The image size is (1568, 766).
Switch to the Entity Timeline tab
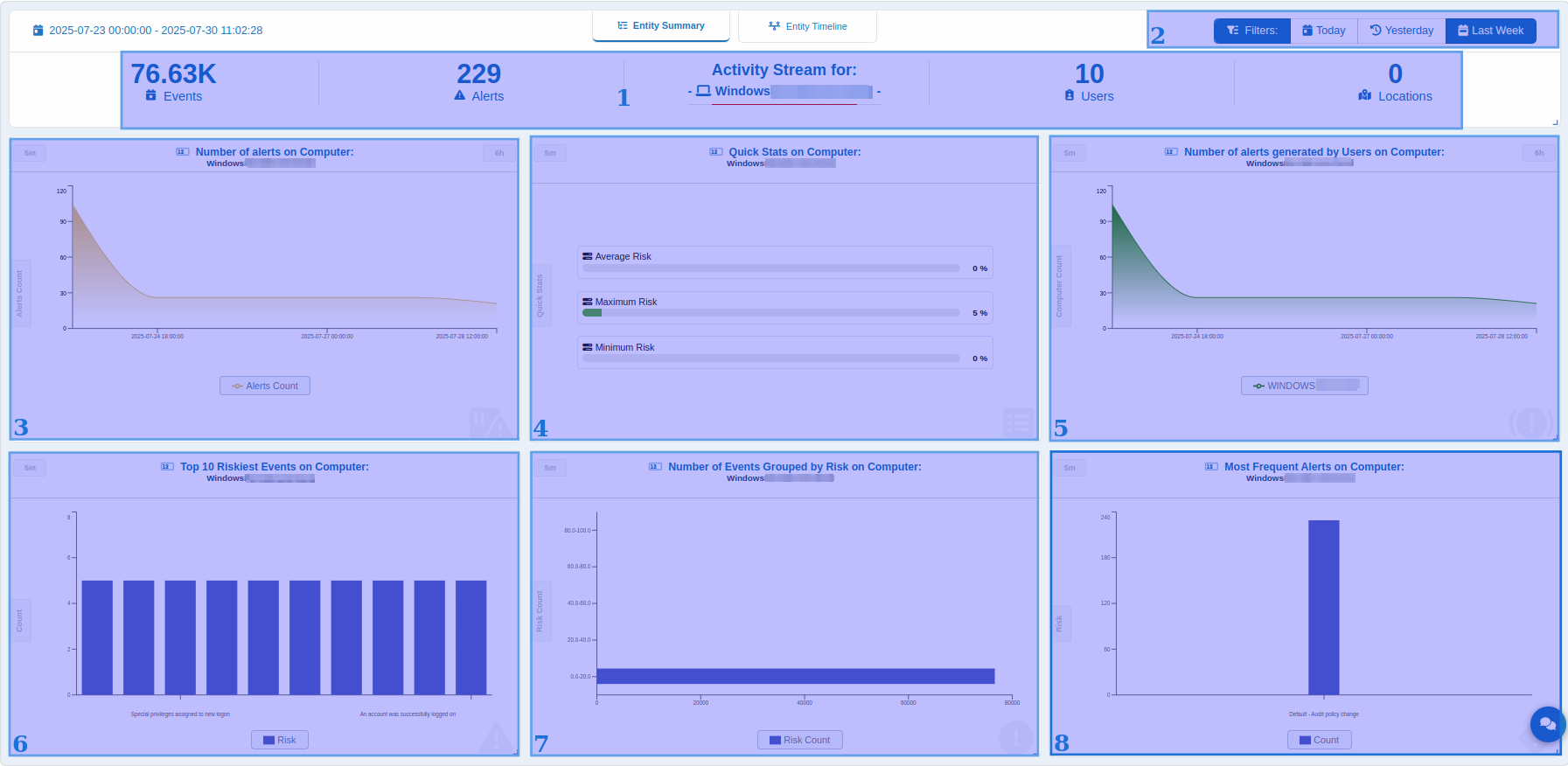click(x=807, y=26)
